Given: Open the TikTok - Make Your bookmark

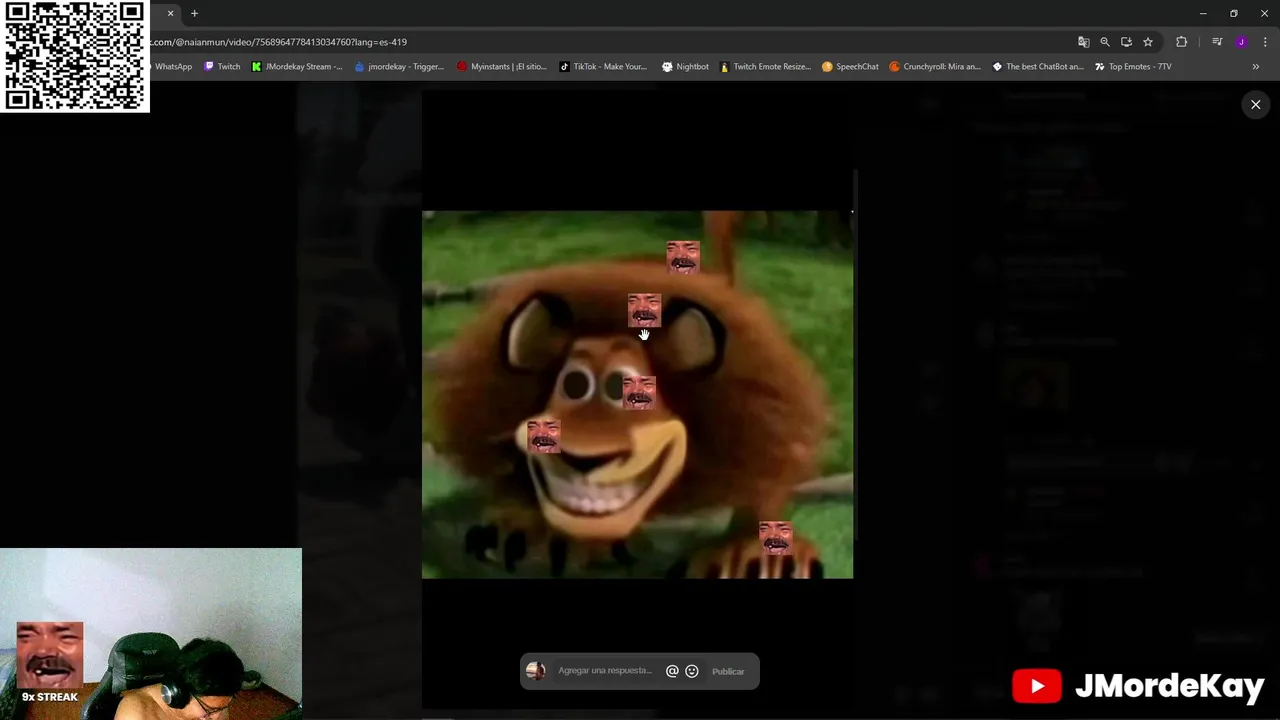Looking at the screenshot, I should click(x=603, y=67).
